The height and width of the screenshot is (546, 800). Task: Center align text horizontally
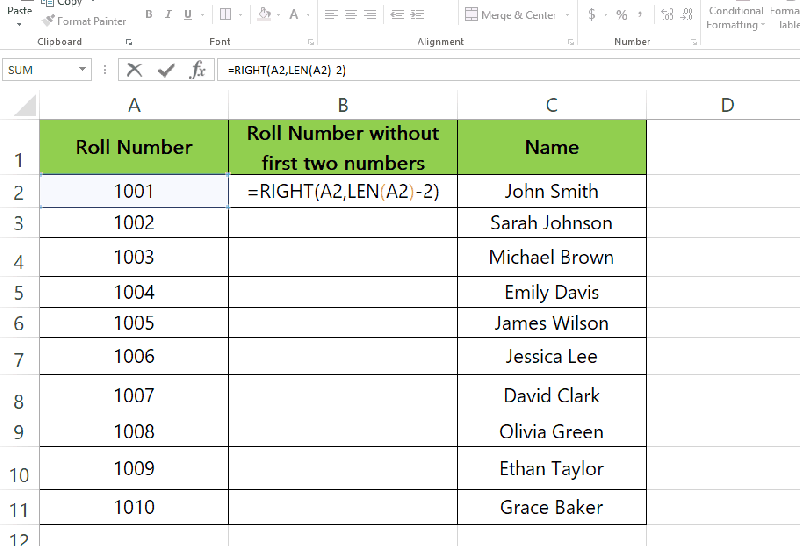pyautogui.click(x=351, y=14)
